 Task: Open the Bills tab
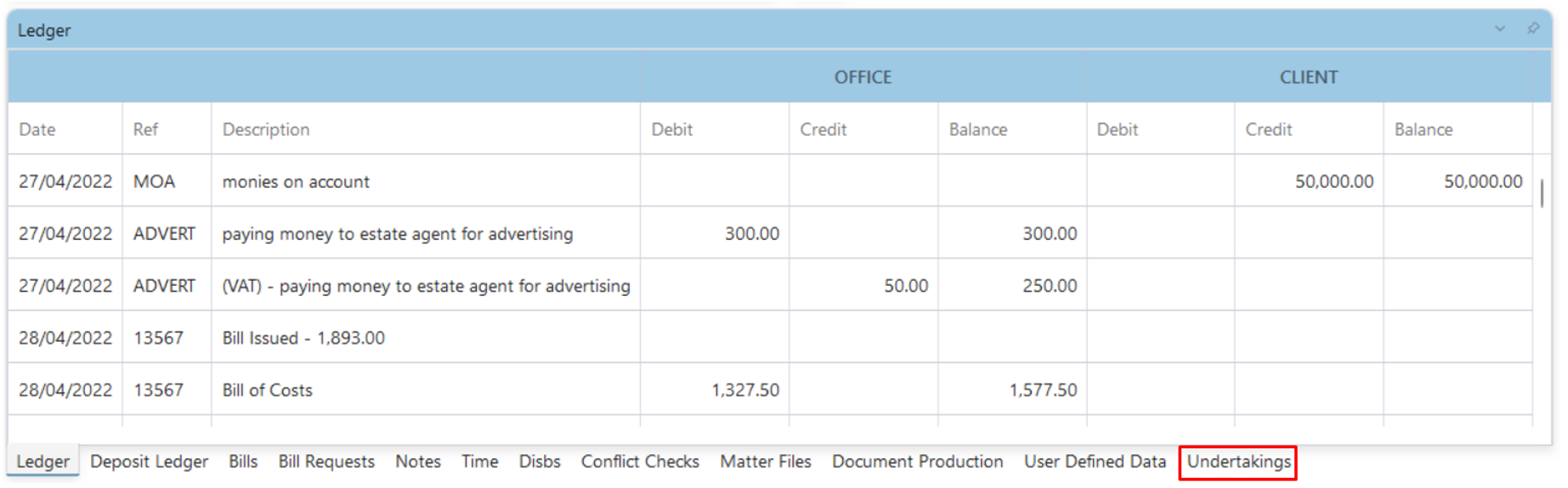(243, 462)
